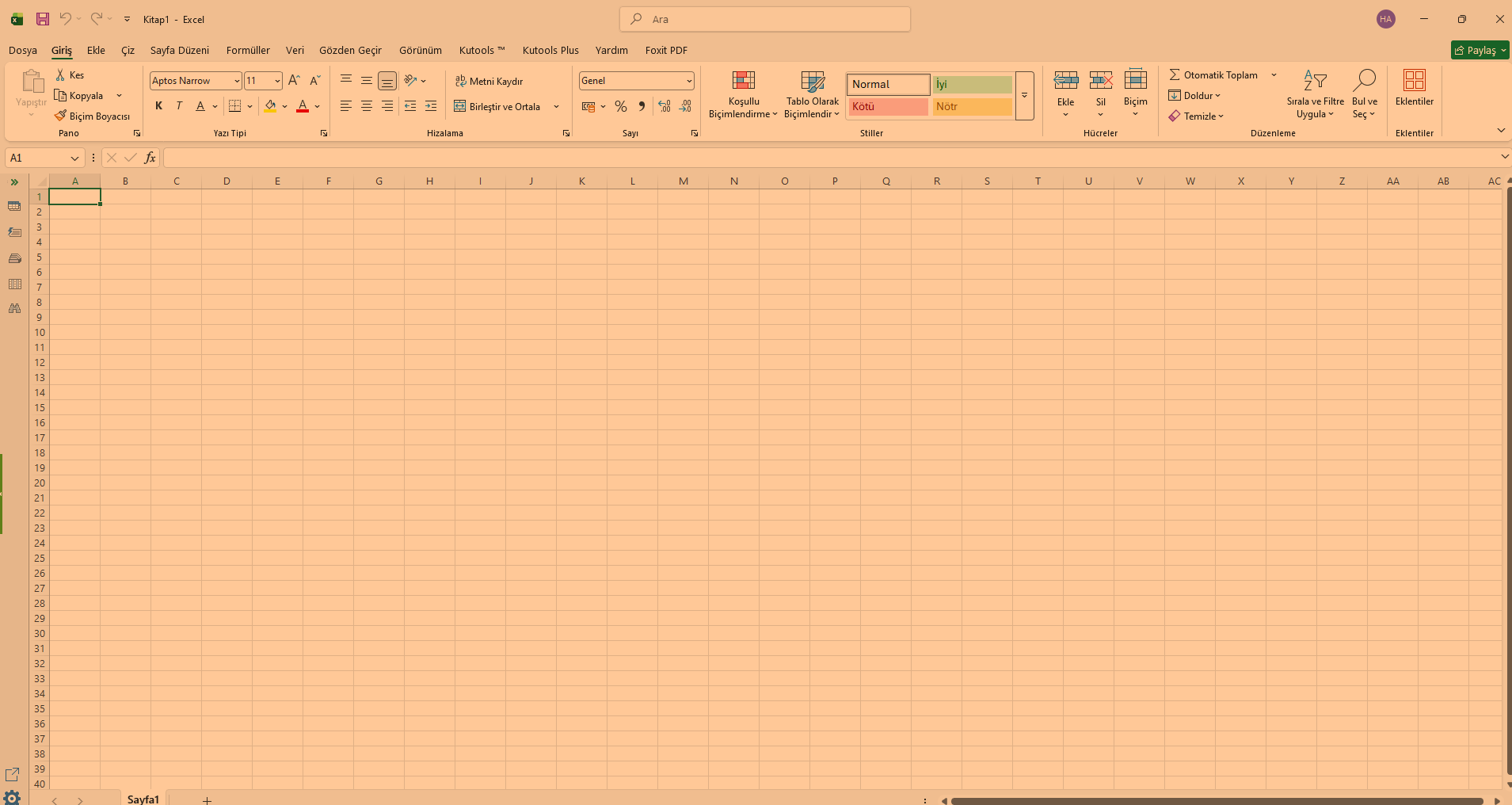Decrease decimal places
The height and width of the screenshot is (805, 1512).
click(685, 106)
